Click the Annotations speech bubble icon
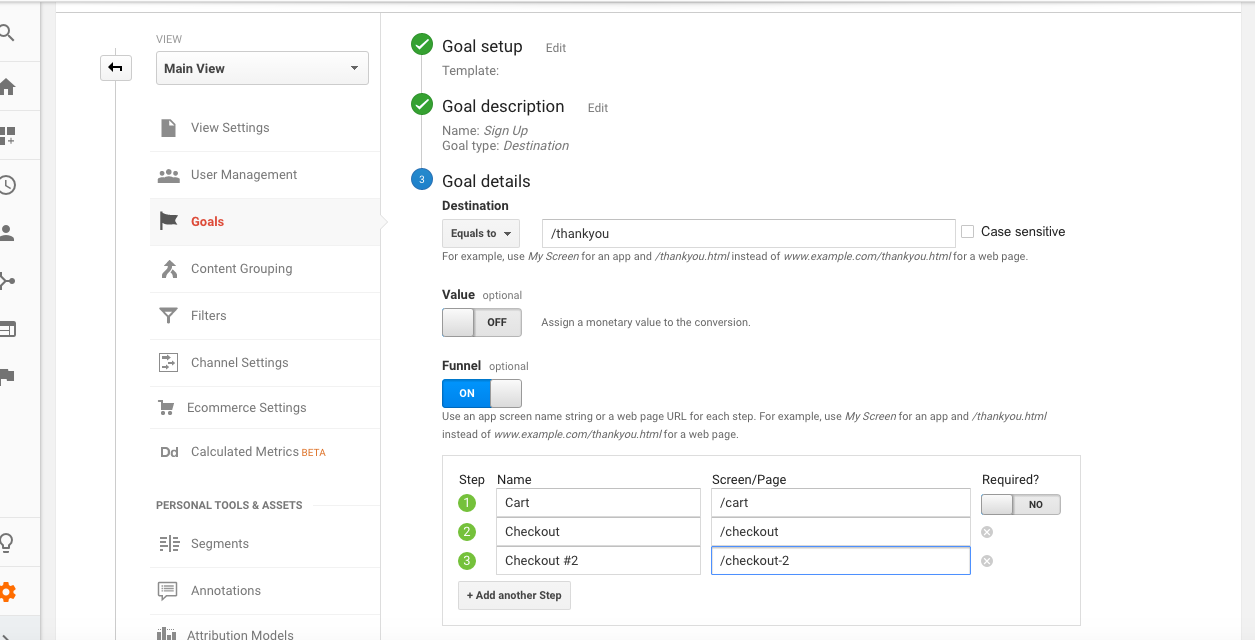The width and height of the screenshot is (1255, 640). pyautogui.click(x=168, y=591)
